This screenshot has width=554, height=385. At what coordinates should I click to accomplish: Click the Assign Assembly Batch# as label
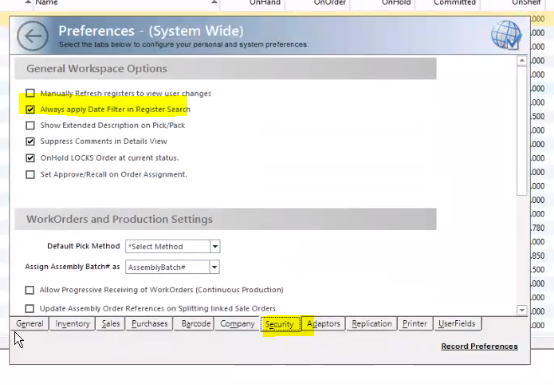click(72, 267)
